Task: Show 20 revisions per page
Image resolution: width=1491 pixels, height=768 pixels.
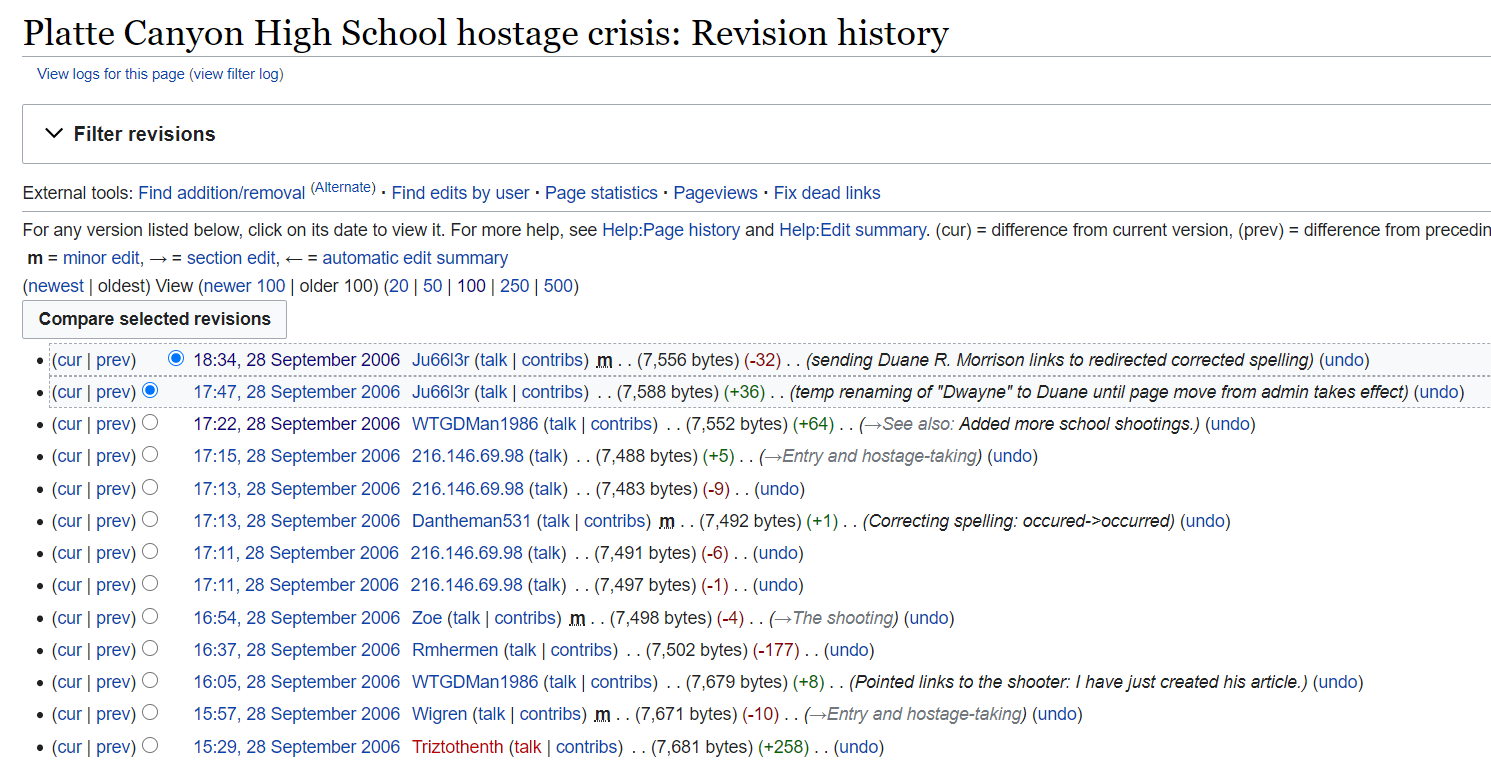Action: [x=398, y=286]
